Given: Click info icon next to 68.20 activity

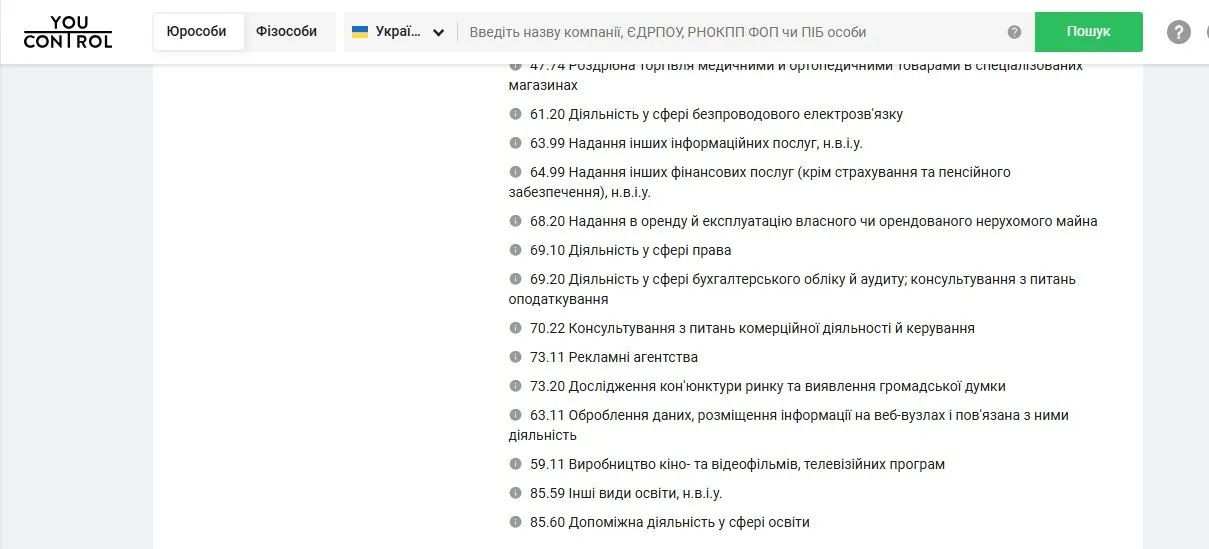Looking at the screenshot, I should pos(515,221).
